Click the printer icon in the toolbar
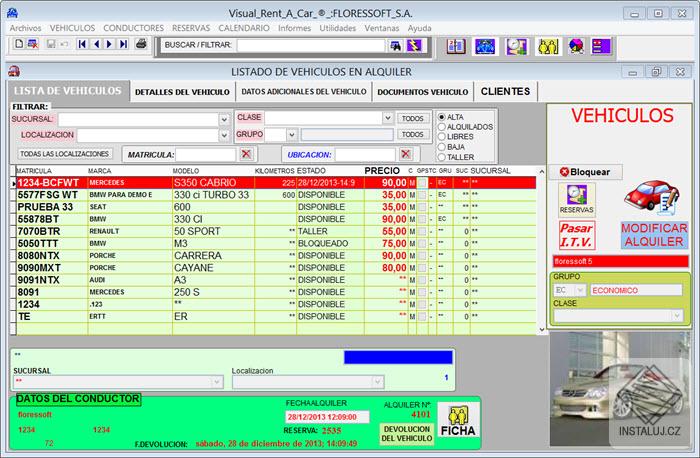 (141, 45)
